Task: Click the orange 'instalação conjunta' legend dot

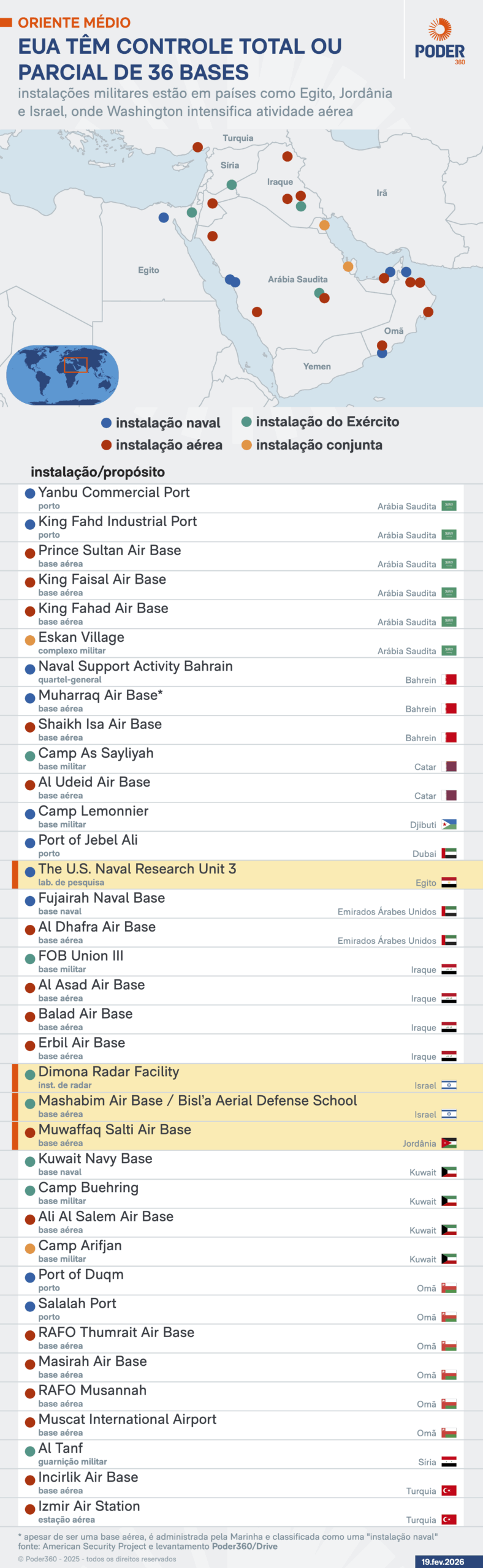Action: [x=246, y=445]
